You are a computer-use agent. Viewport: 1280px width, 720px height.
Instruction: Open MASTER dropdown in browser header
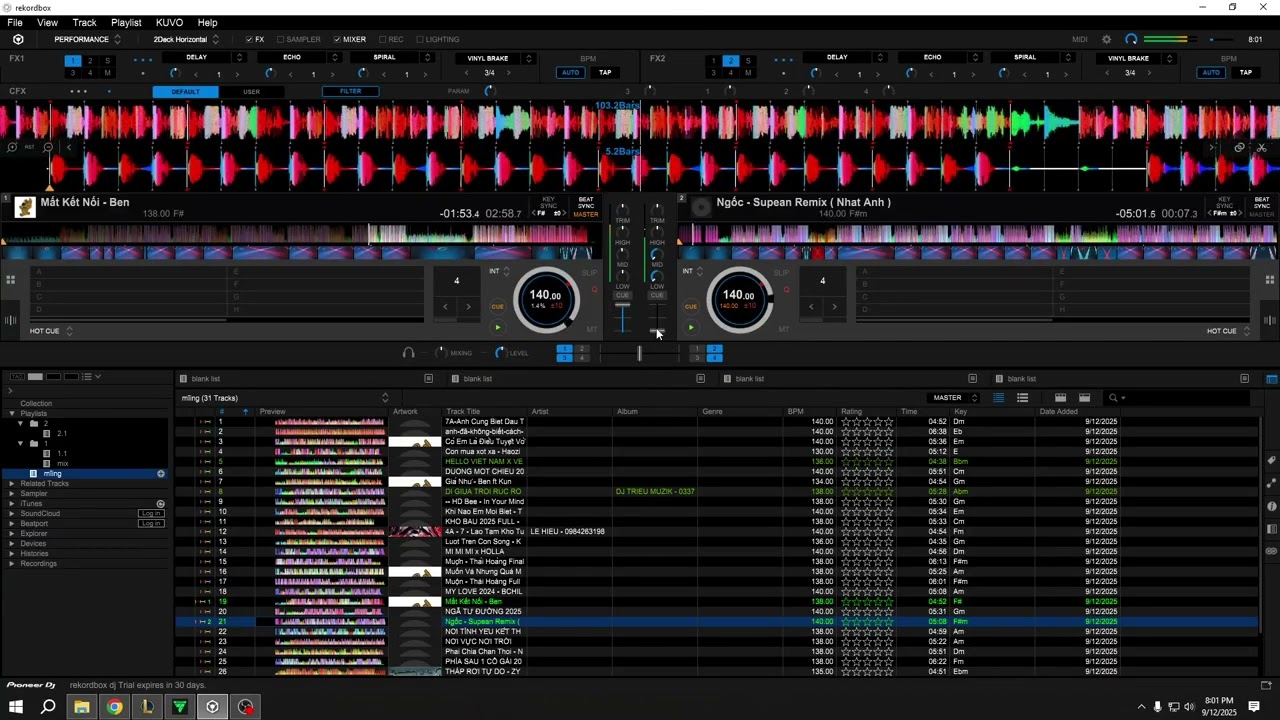955,398
